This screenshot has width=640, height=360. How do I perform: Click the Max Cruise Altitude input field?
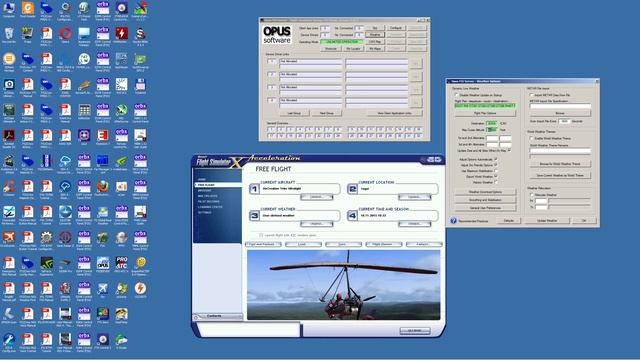pos(492,130)
